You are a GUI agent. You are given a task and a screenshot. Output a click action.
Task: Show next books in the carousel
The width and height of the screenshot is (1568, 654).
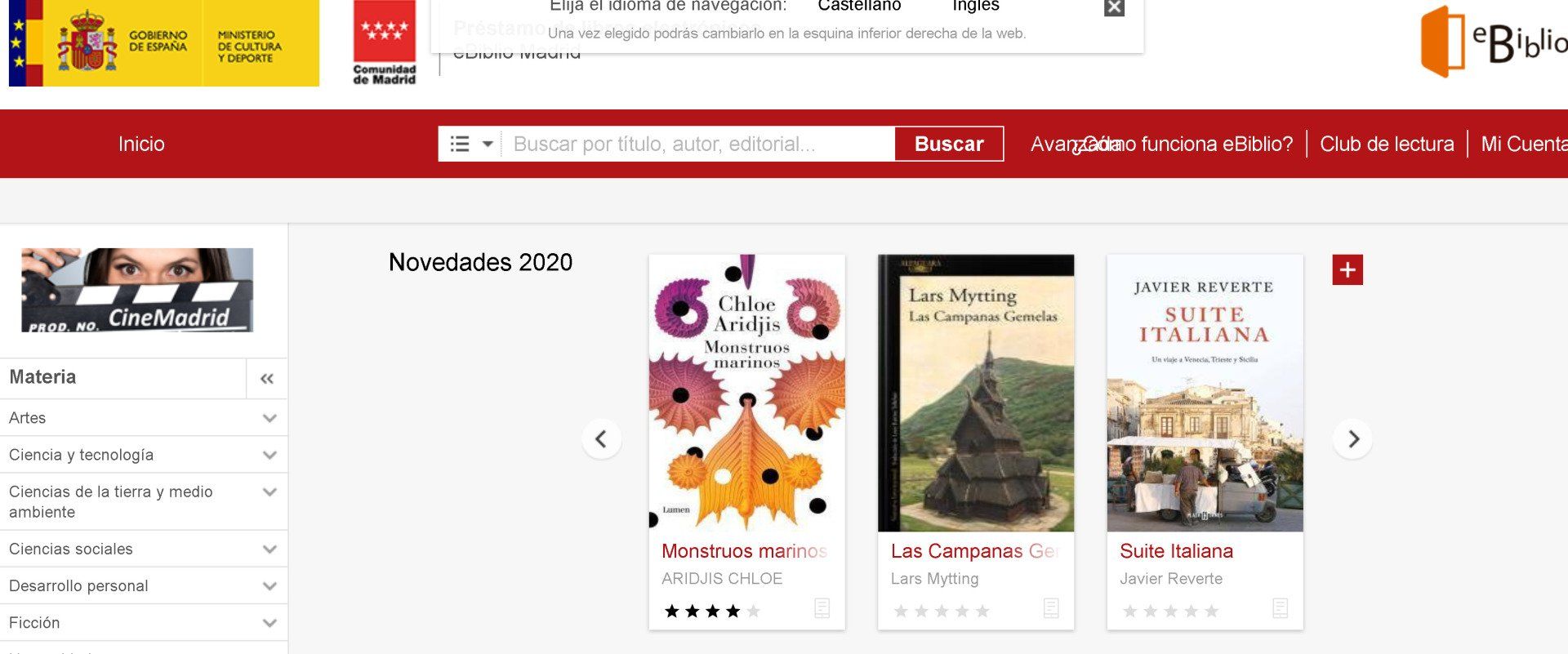pos(1352,439)
